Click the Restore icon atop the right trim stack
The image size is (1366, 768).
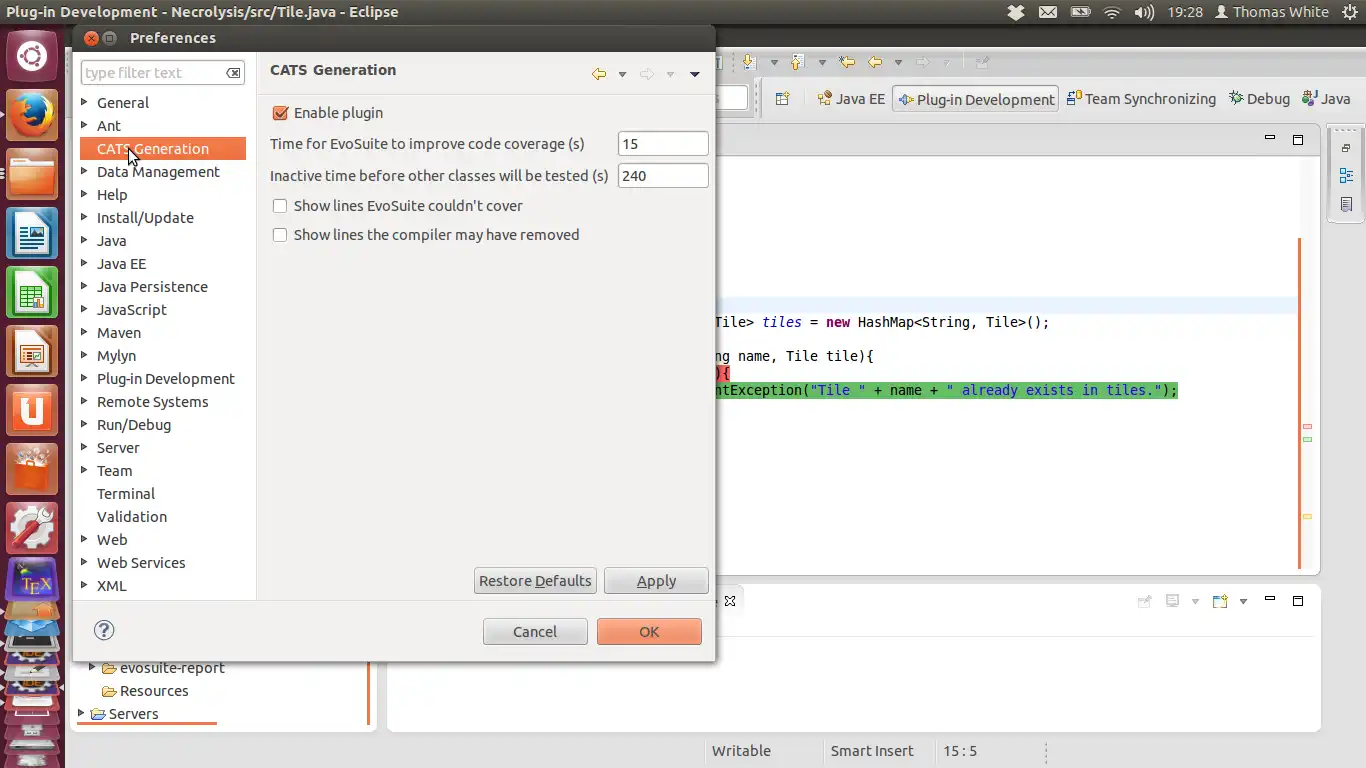(x=1346, y=148)
